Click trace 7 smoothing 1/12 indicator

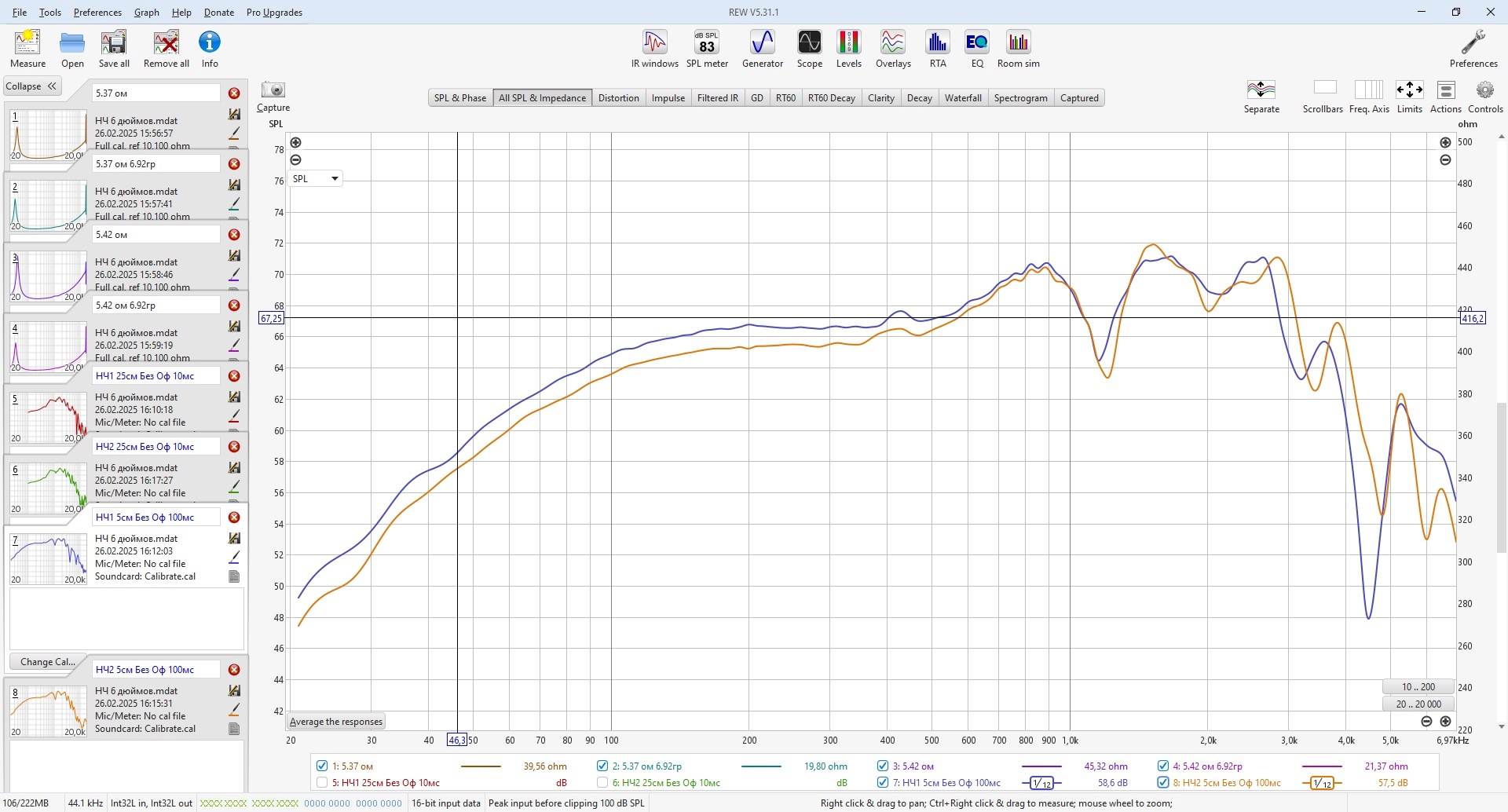(1041, 783)
